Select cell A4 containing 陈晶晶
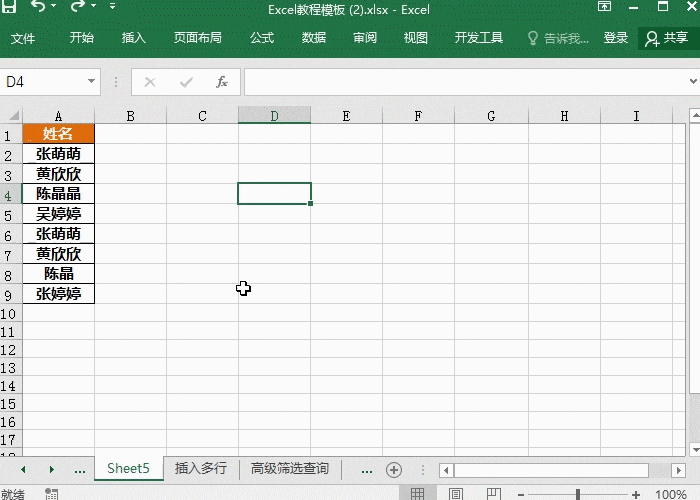The image size is (700, 500). 58,194
